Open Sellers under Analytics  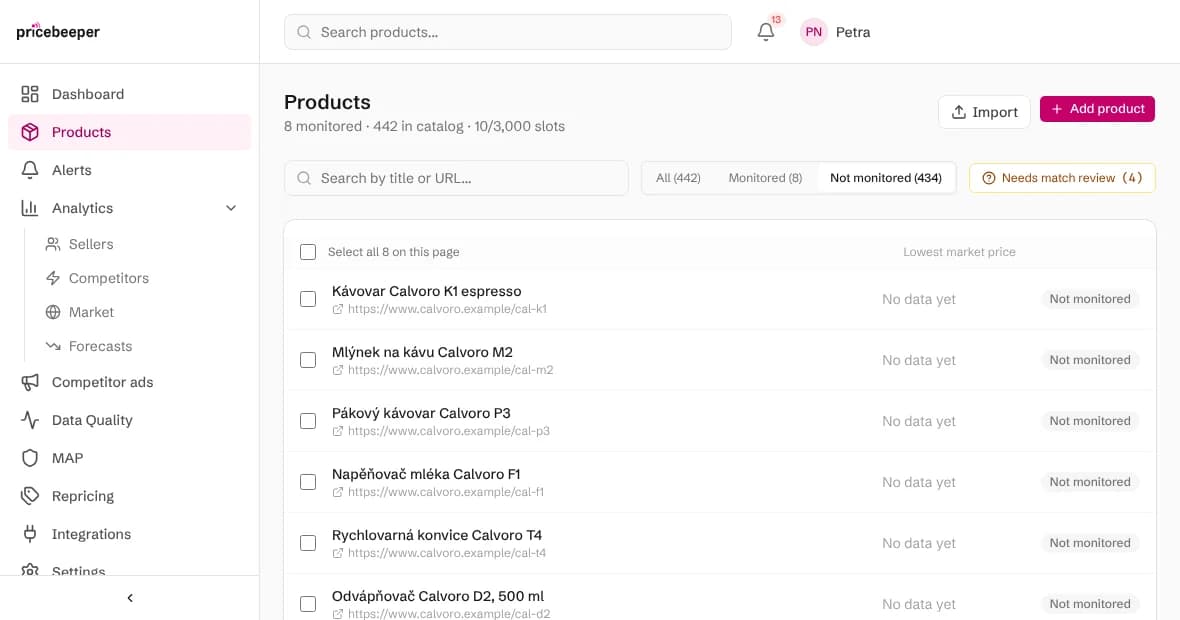click(91, 244)
